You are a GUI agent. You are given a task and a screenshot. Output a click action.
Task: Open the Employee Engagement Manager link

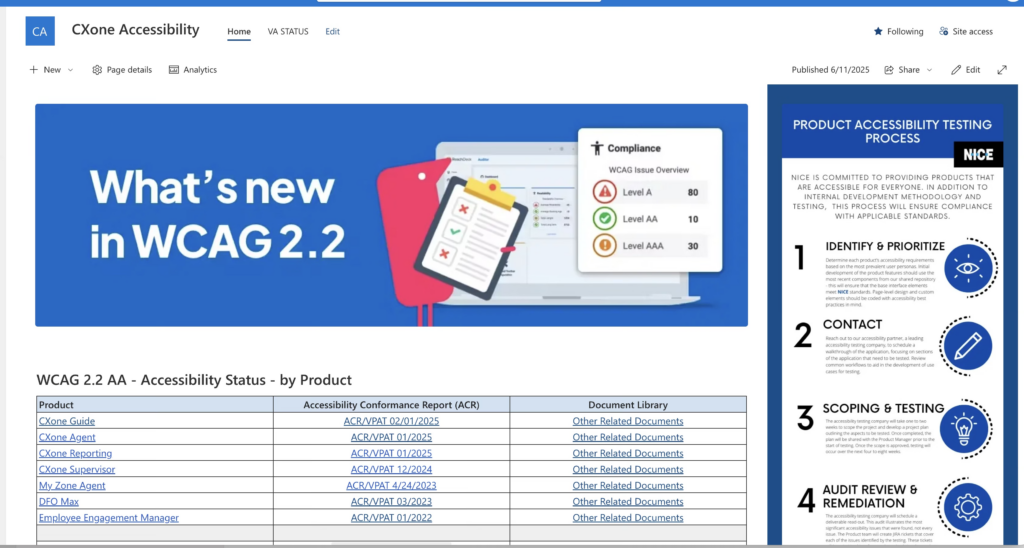[109, 518]
